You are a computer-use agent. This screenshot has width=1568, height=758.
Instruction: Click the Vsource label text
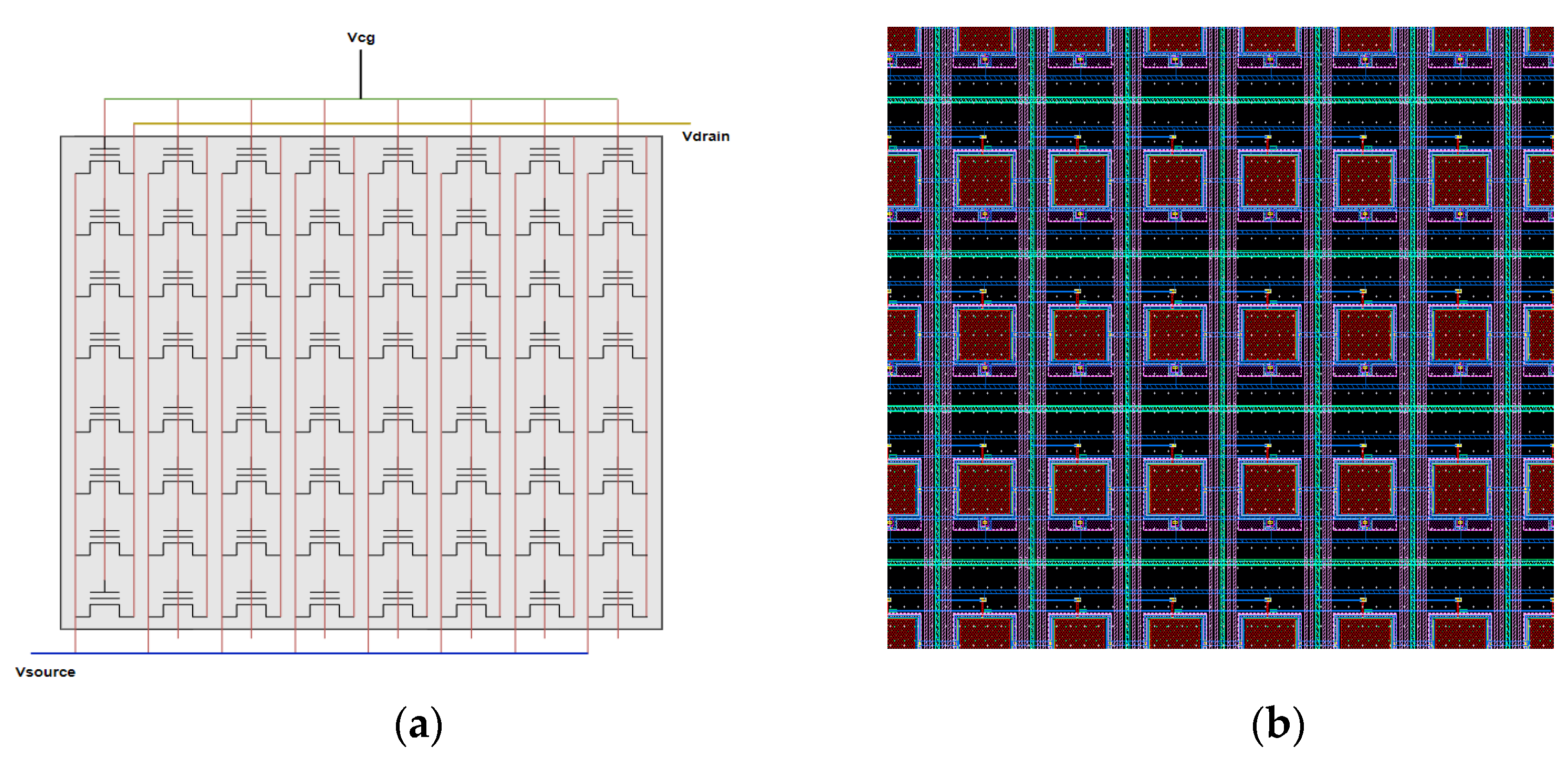[45, 671]
